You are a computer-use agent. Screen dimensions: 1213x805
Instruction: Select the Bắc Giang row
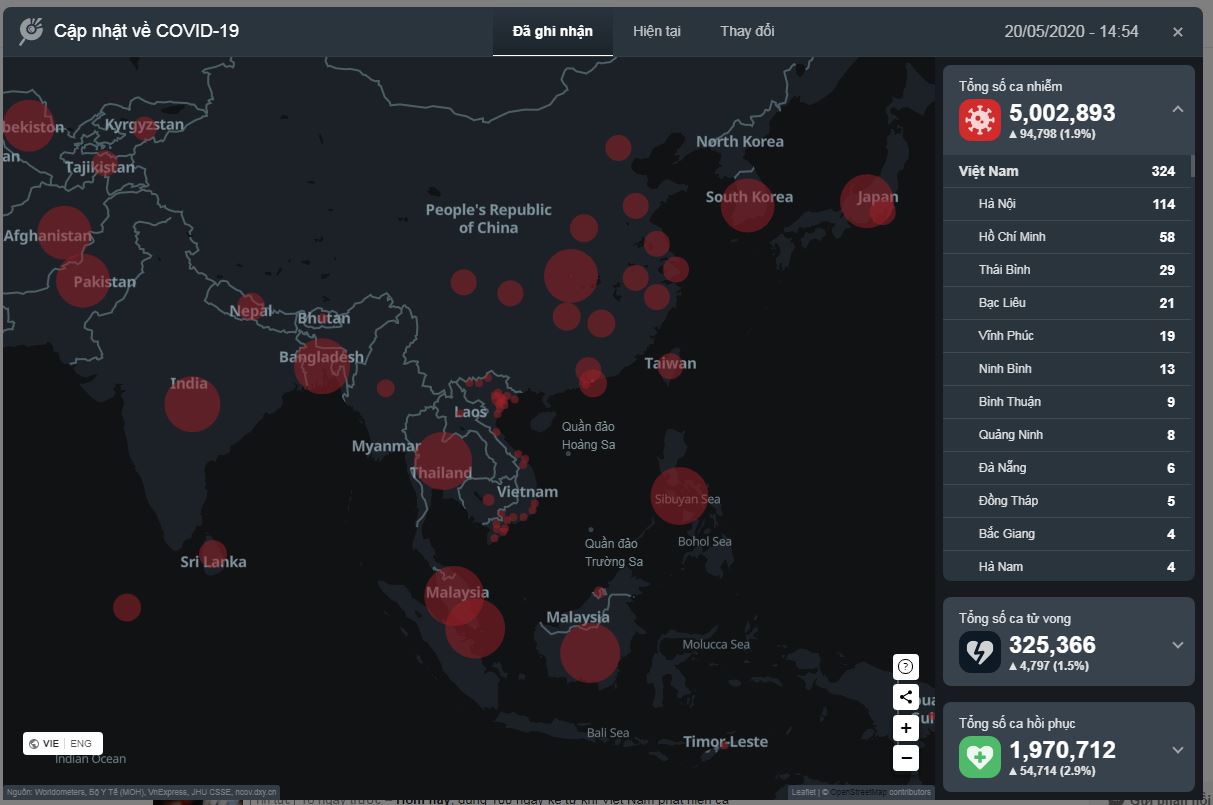coord(1067,534)
